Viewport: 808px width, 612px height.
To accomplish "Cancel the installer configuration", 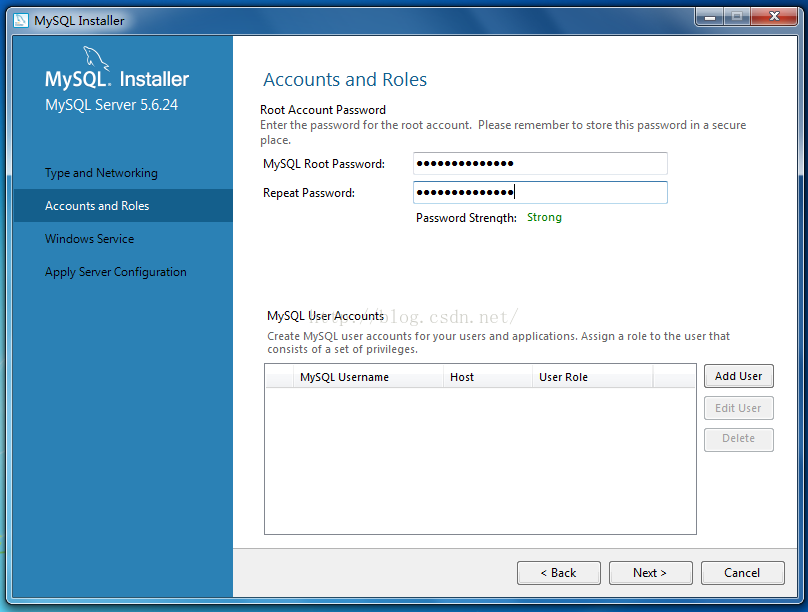I will tap(743, 573).
